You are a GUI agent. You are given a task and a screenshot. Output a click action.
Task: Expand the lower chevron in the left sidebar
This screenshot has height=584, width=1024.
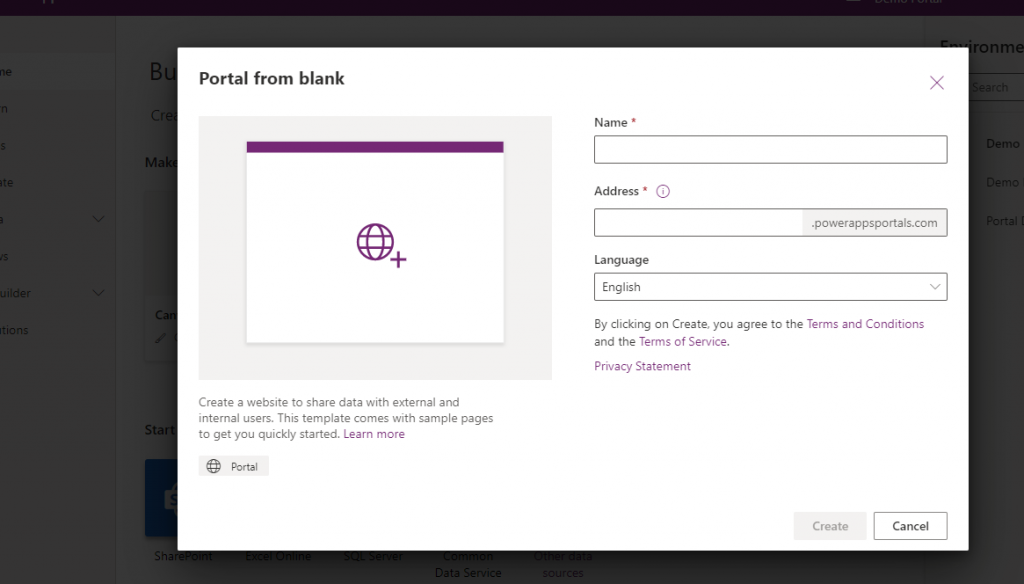98,293
